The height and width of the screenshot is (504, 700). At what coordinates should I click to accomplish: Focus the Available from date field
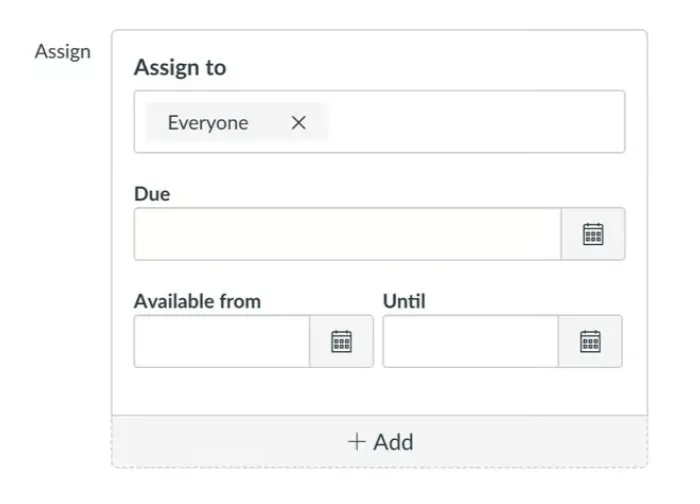[221, 341]
